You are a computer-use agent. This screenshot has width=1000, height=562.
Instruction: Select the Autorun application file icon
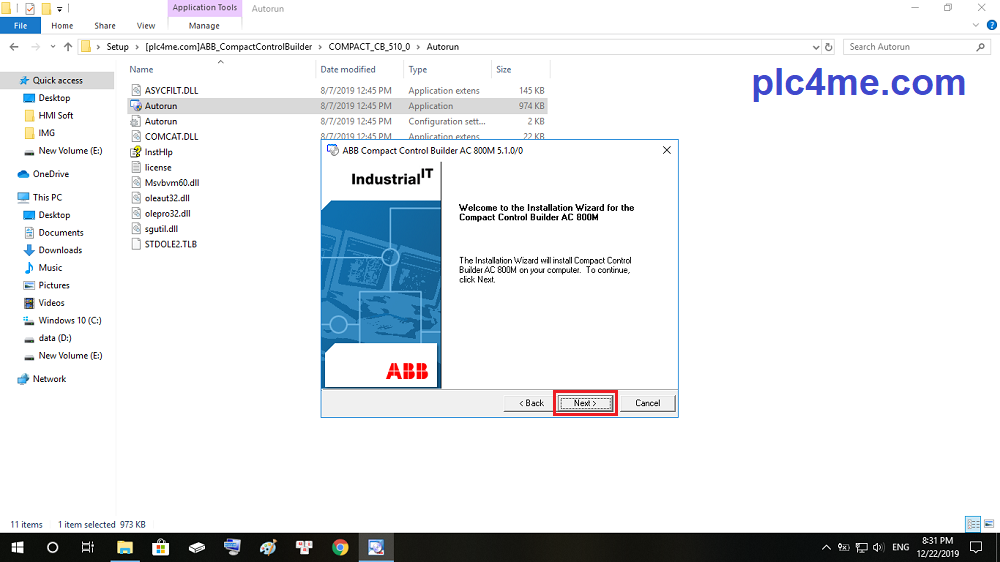click(x=137, y=106)
